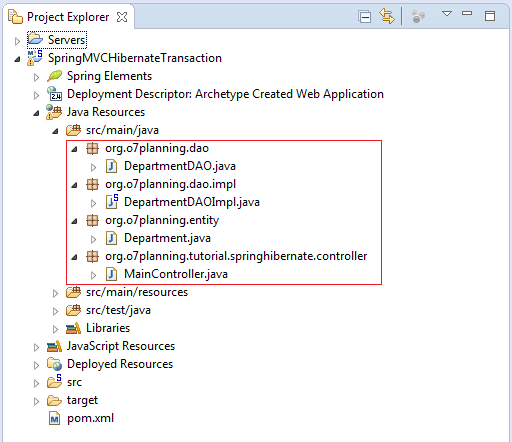The image size is (512, 442).
Task: Click the focus on working set icon
Action: (418, 17)
